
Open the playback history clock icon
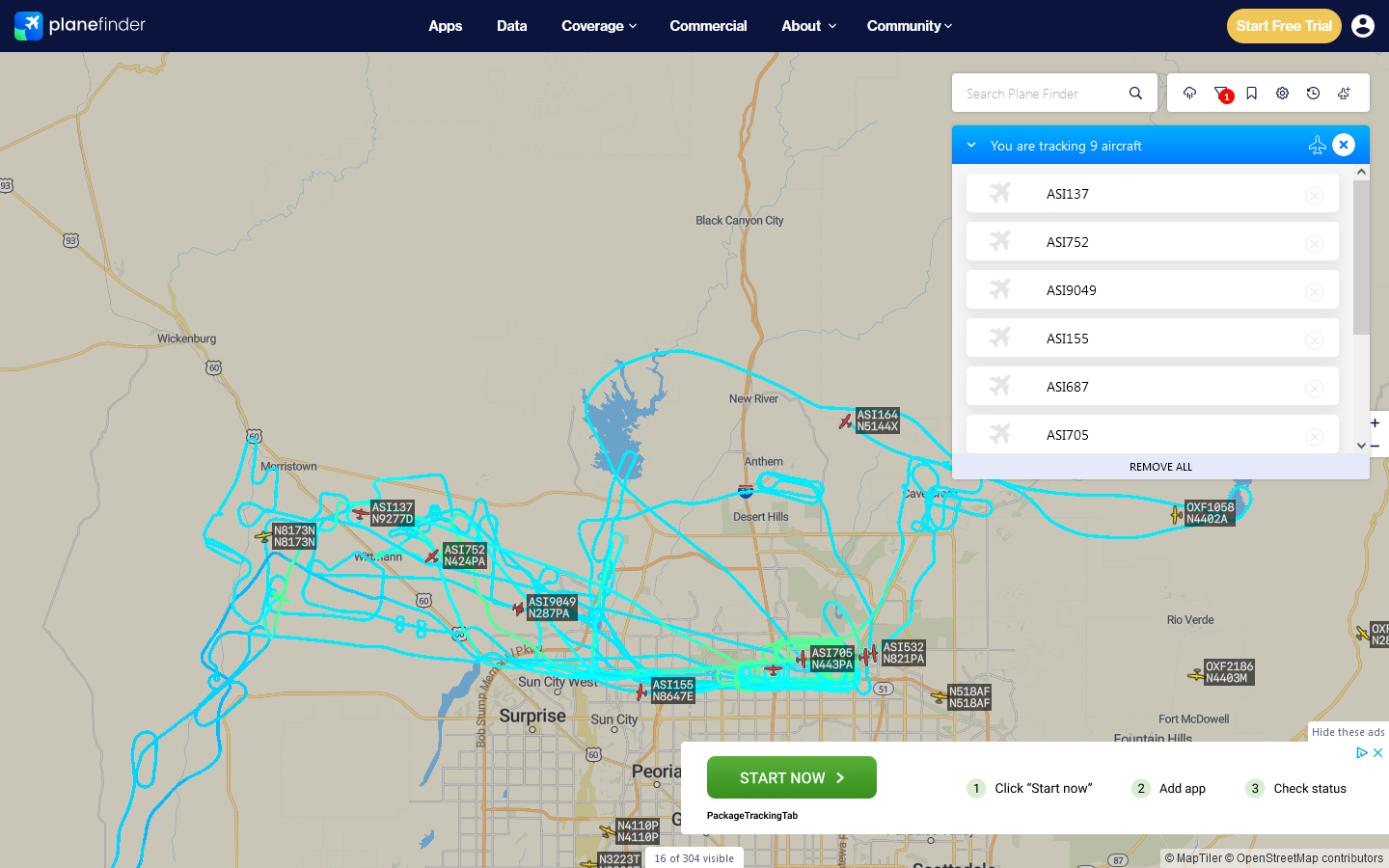click(x=1313, y=94)
